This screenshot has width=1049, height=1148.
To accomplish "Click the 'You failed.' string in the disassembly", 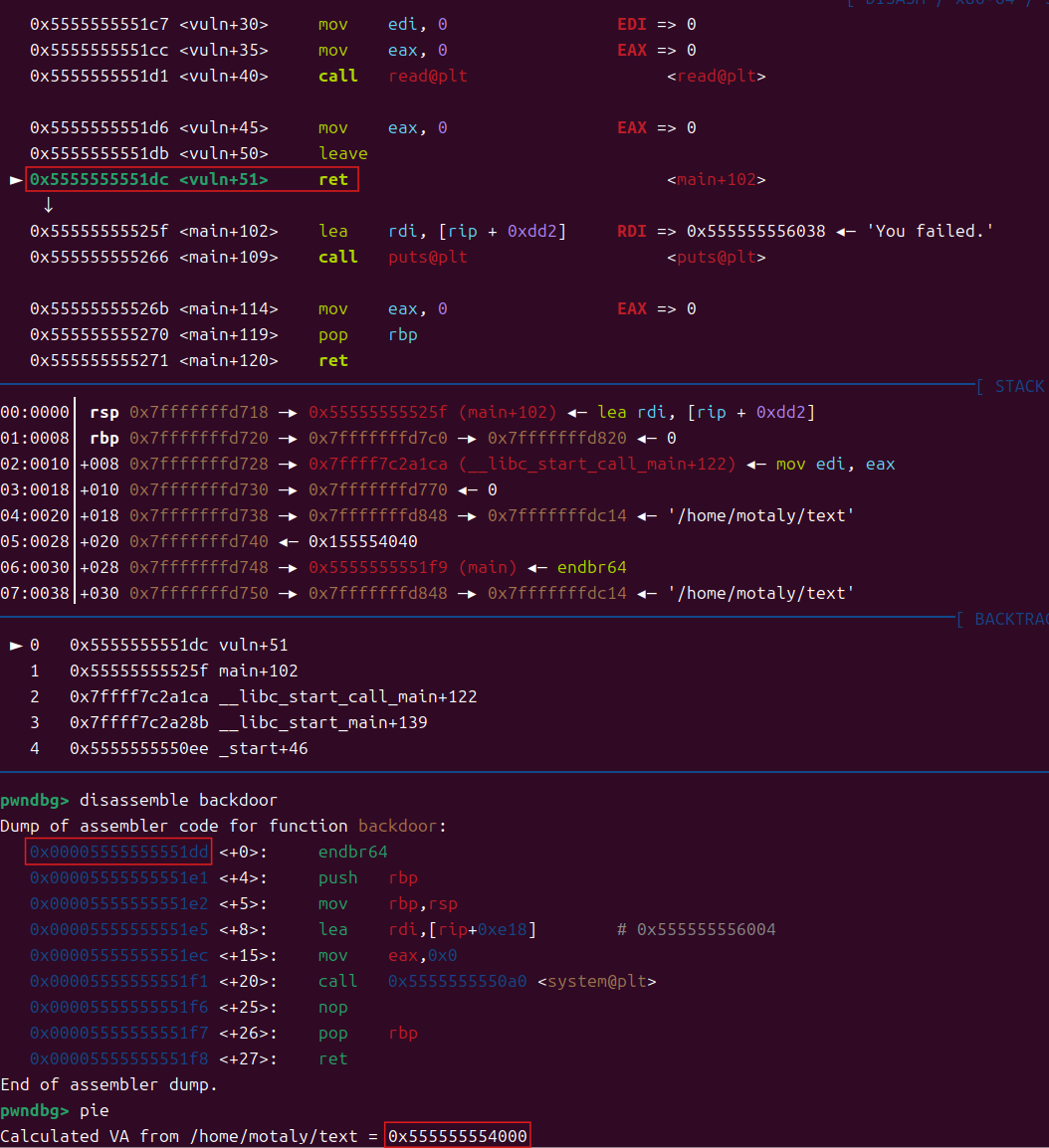I will click(x=930, y=231).
